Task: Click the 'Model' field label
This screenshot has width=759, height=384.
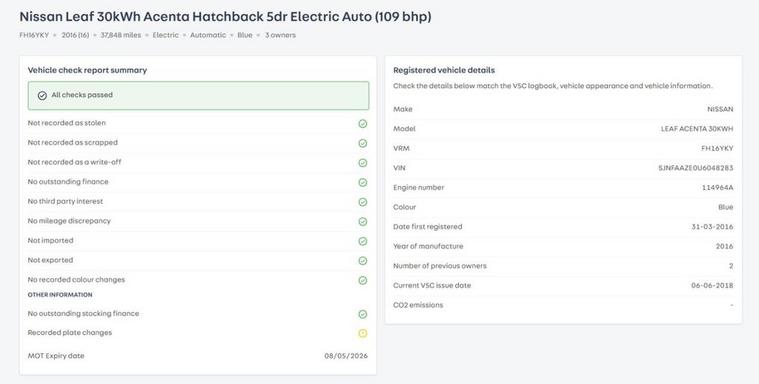Action: (404, 129)
